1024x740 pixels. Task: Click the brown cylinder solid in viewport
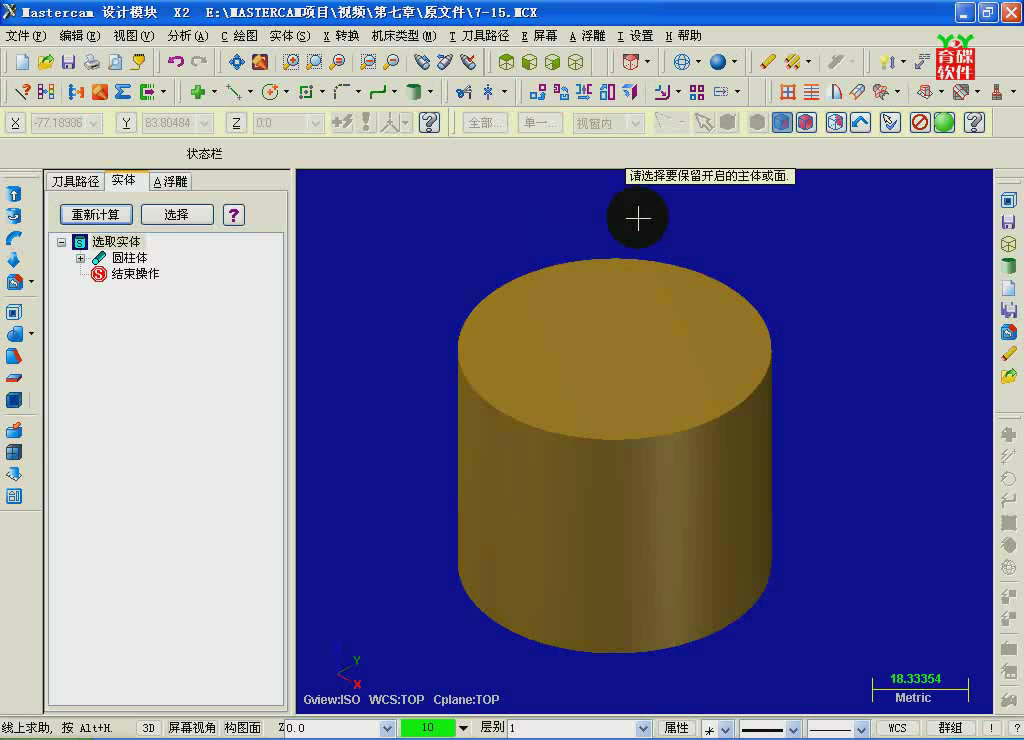coord(615,457)
